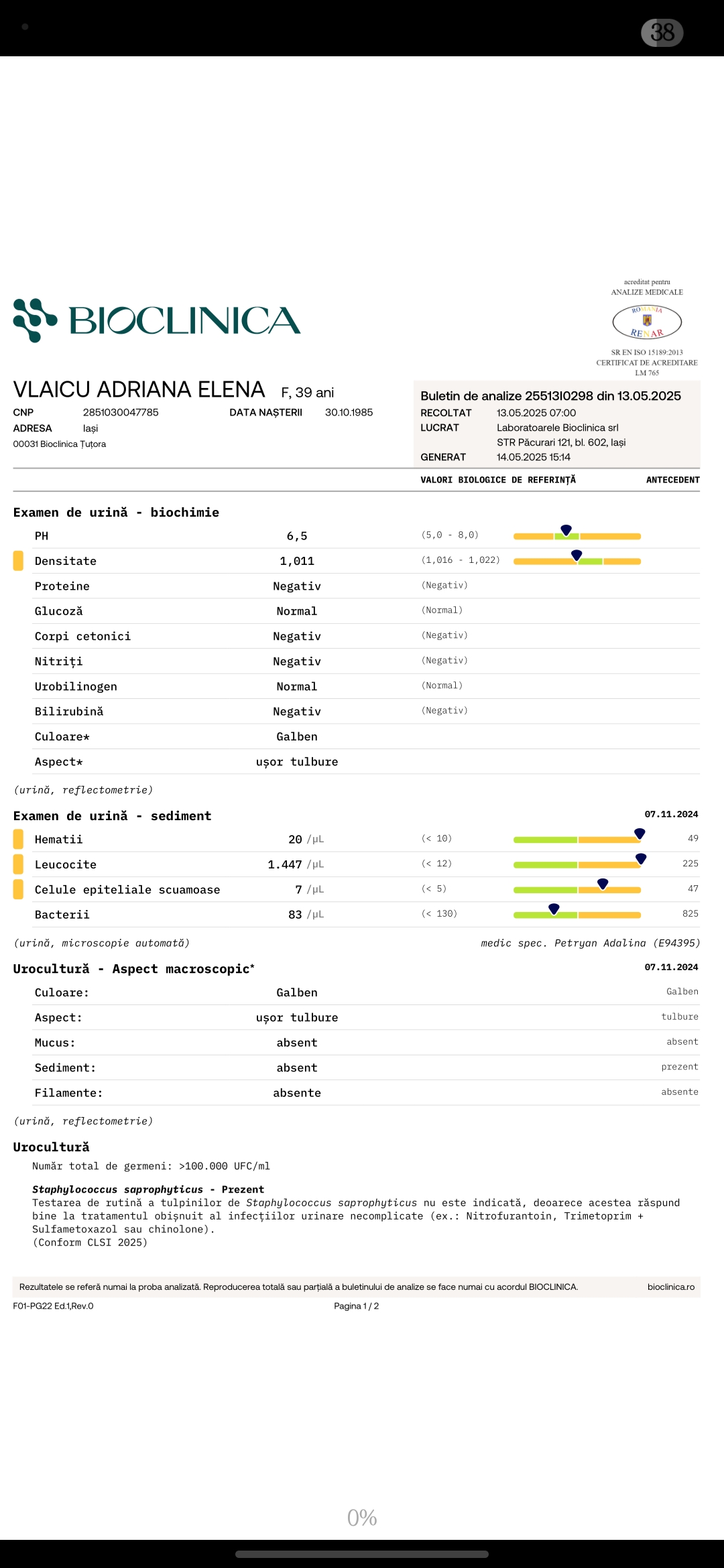
Task: Tap the 00031 Bioclinica Țuțora text
Action: click(60, 444)
